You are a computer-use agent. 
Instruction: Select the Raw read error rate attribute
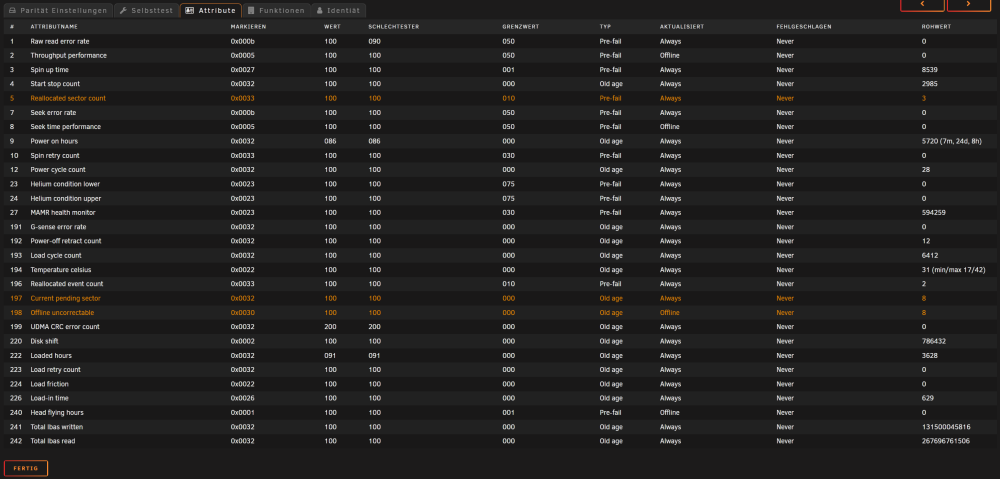pyautogui.click(x=60, y=41)
